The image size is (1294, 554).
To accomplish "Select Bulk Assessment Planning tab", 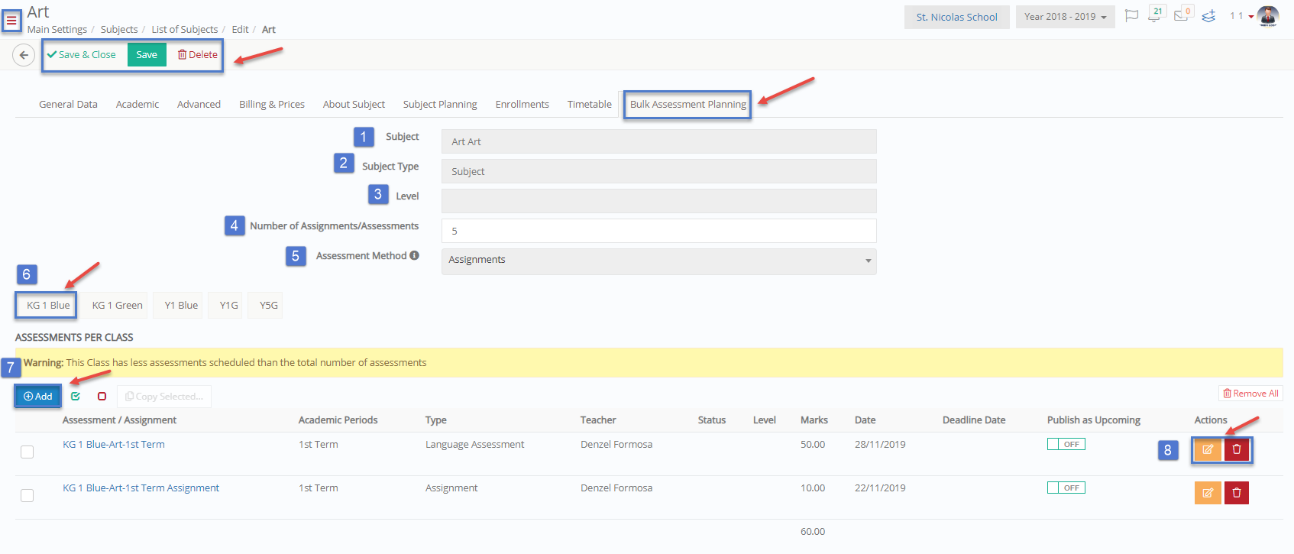I will point(688,104).
